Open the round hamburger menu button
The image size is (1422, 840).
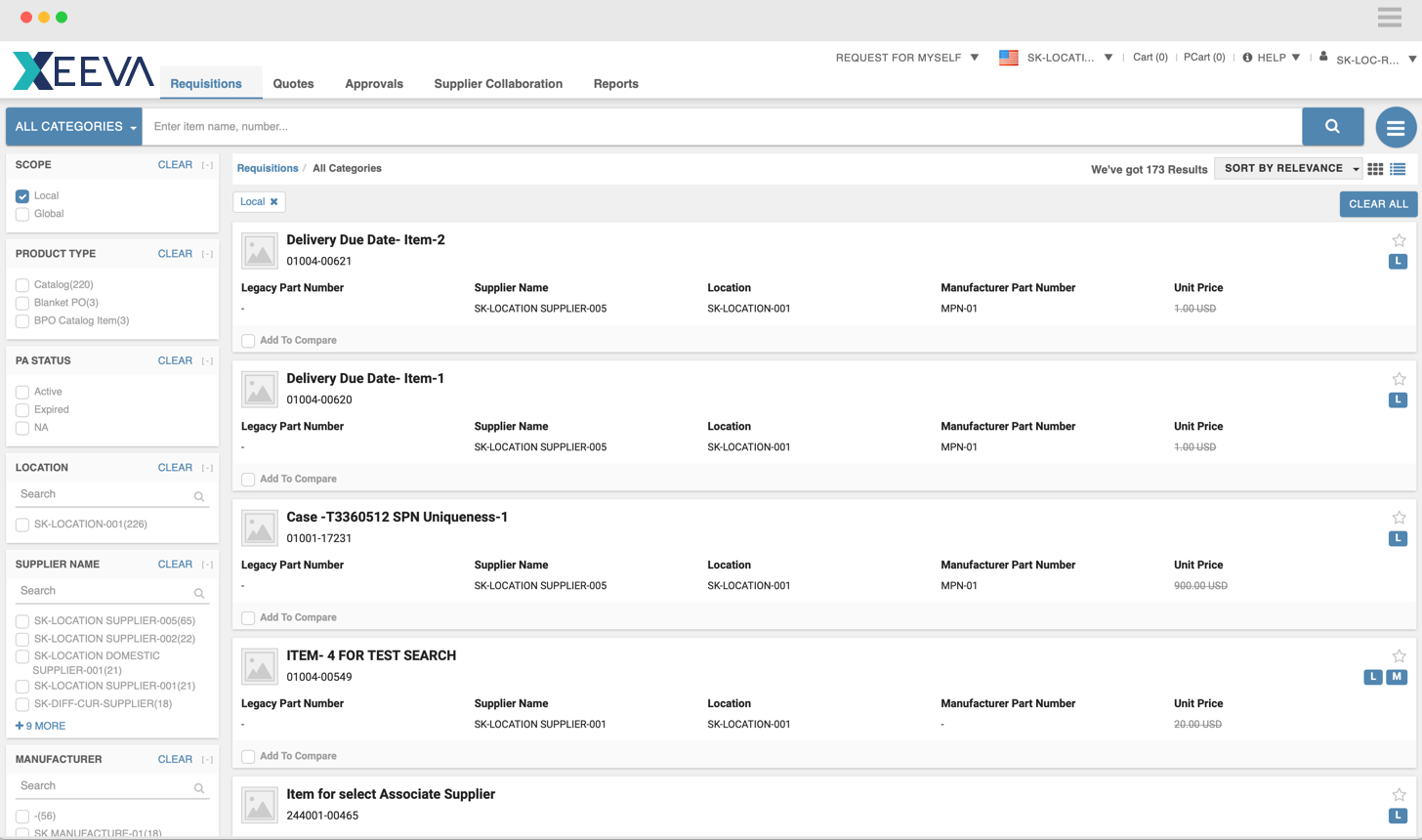1396,127
